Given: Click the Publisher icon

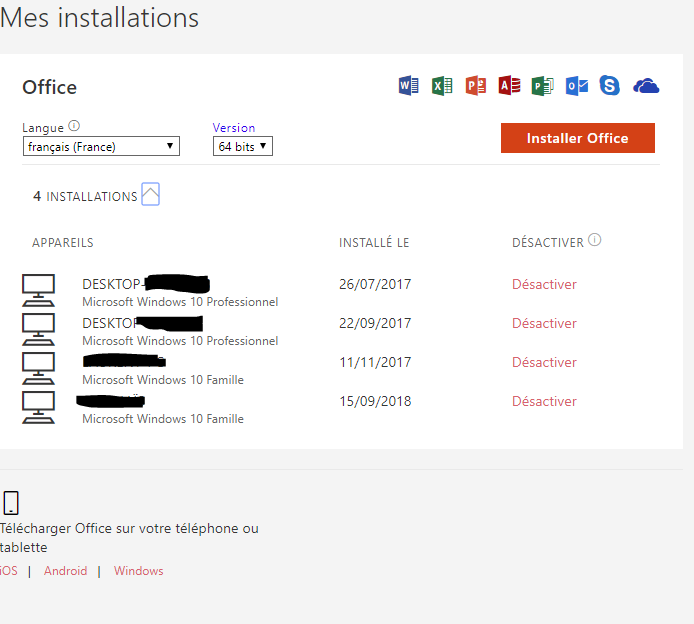Looking at the screenshot, I should pyautogui.click(x=543, y=85).
